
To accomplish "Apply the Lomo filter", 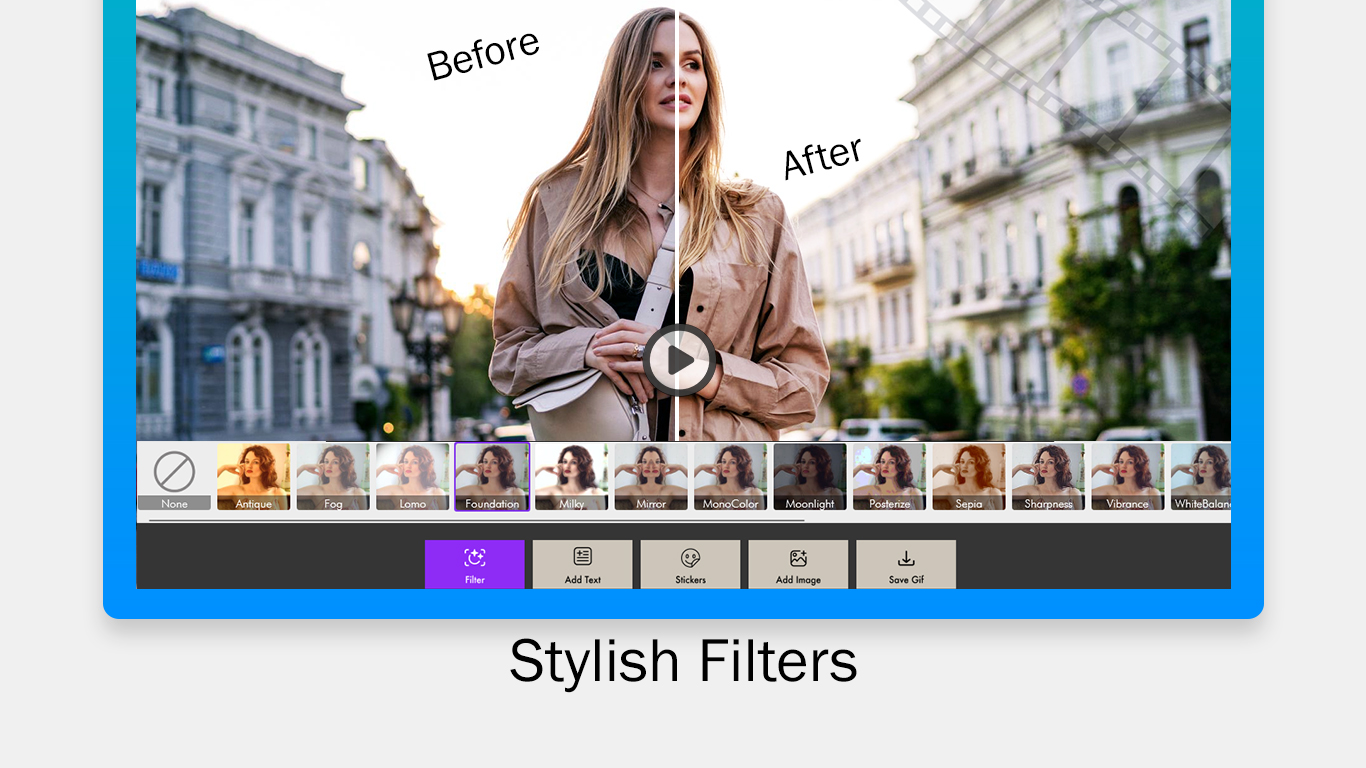I will [413, 477].
